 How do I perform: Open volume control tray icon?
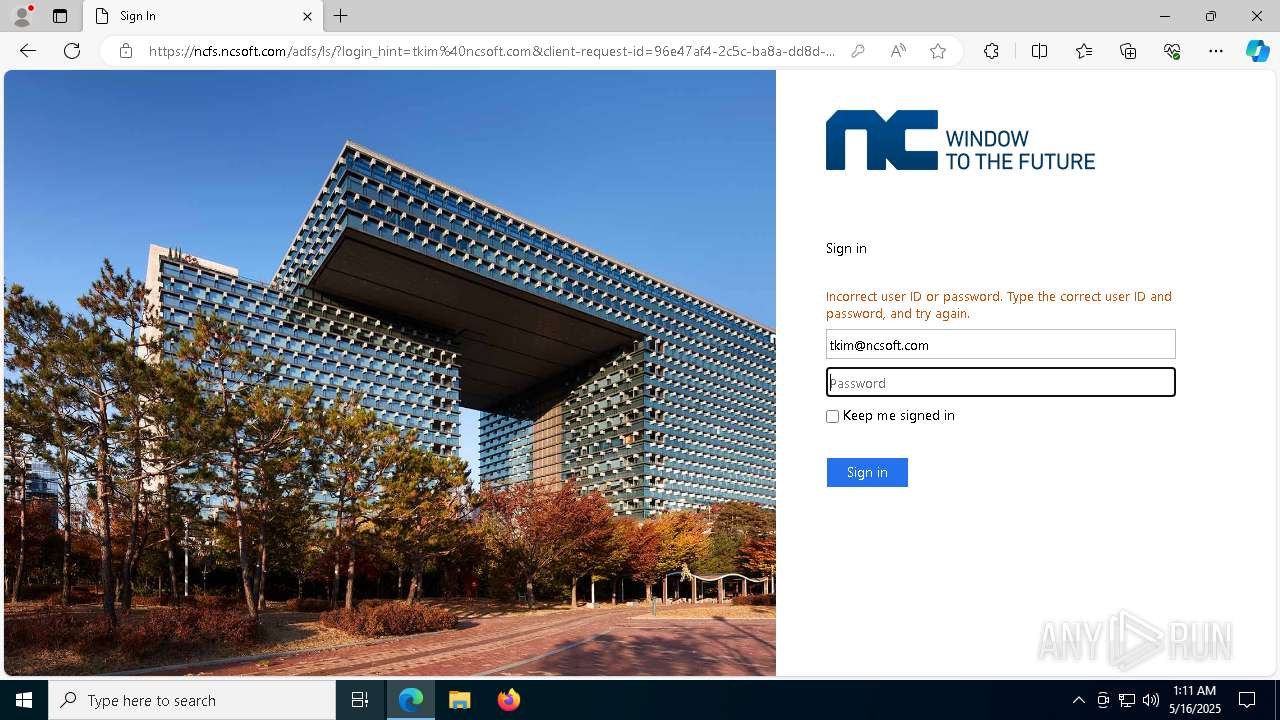coord(1151,700)
